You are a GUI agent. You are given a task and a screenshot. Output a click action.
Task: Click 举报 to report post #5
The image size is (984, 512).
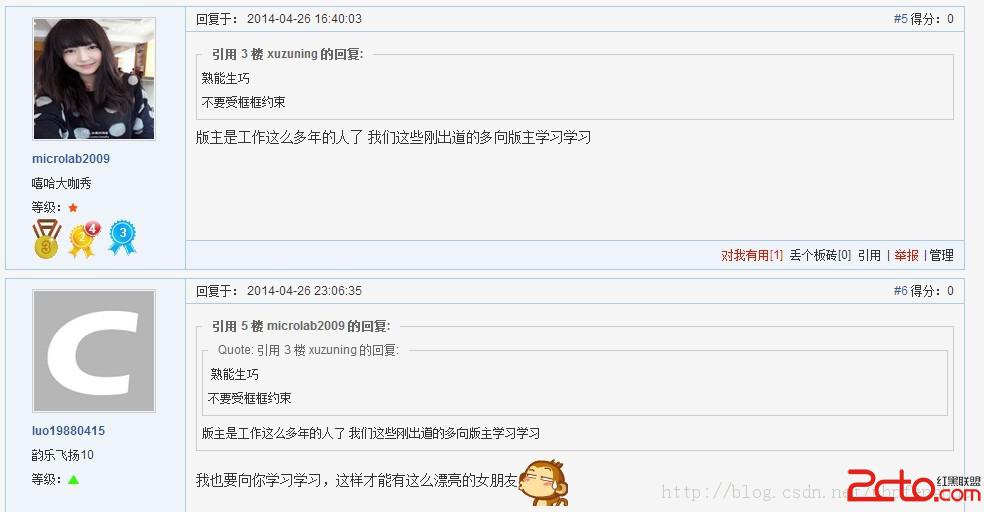pyautogui.click(x=906, y=255)
